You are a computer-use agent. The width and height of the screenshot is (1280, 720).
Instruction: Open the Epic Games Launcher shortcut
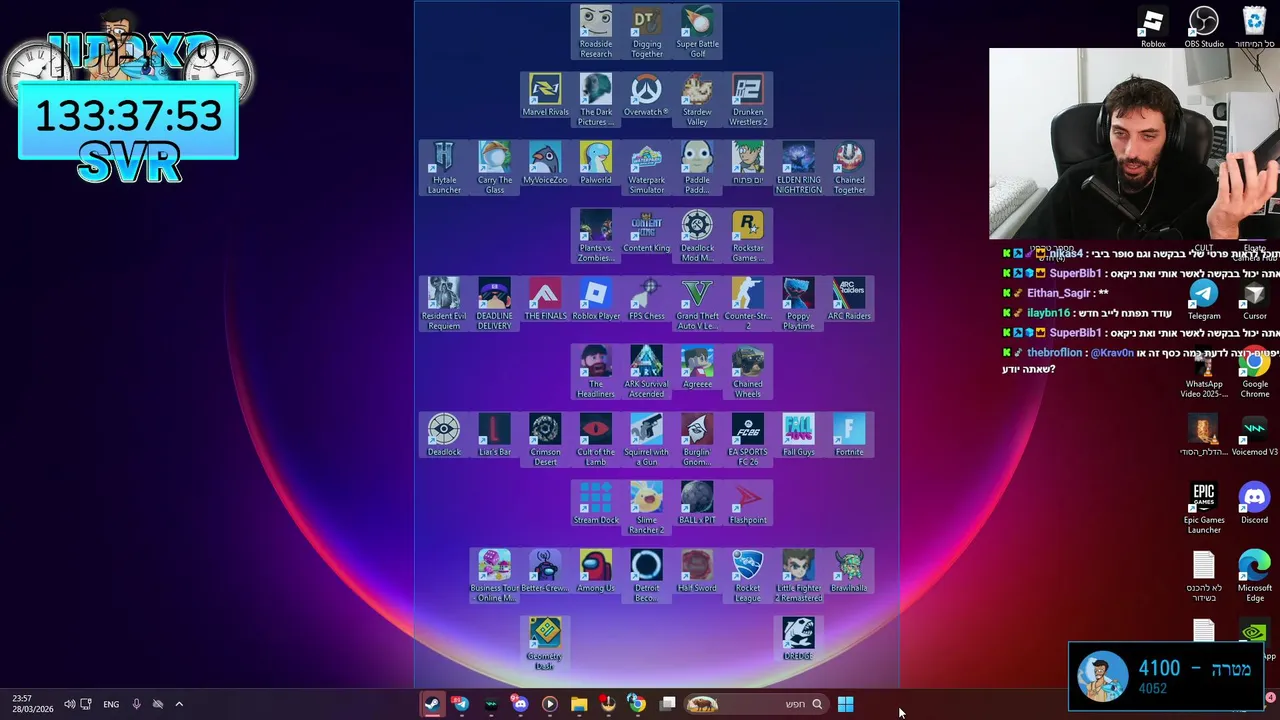1204,508
